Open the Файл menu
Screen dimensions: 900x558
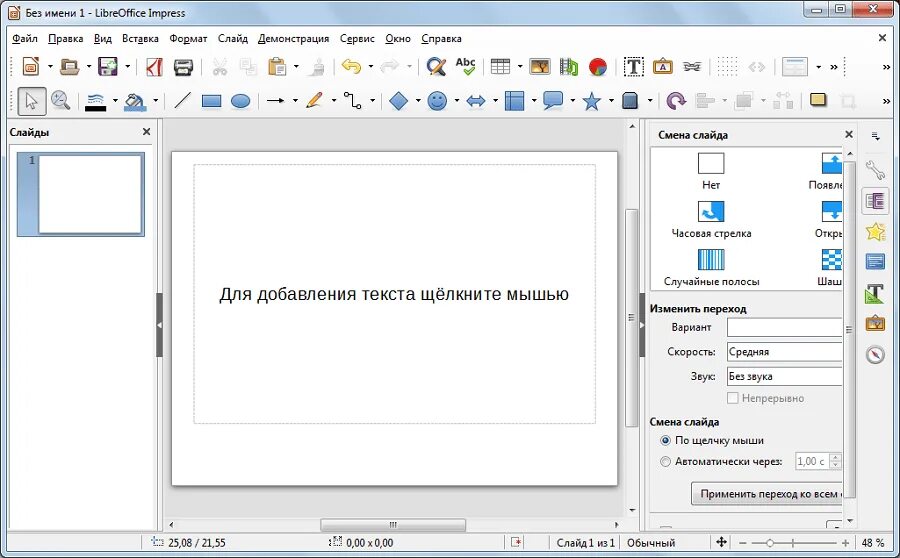(x=25, y=38)
